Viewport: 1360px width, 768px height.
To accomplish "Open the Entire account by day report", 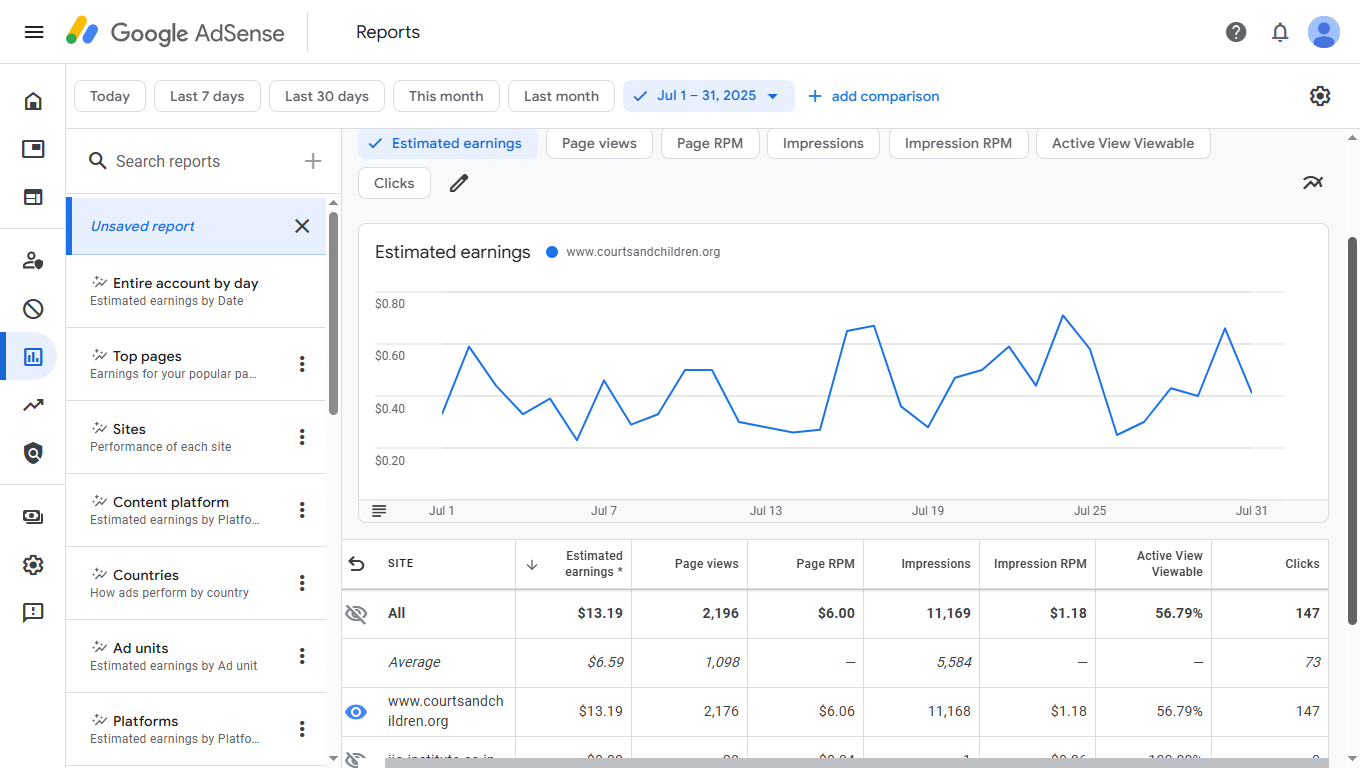I will pyautogui.click(x=196, y=291).
